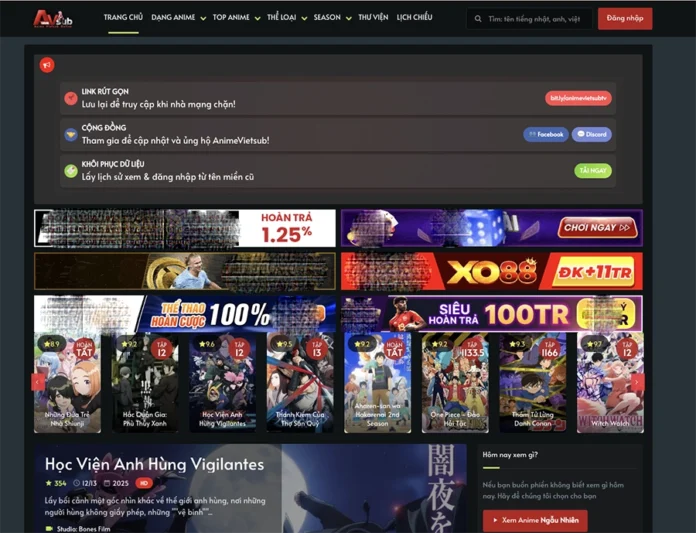
Task: Click the Hôm nay xem gì? heading
Action: [510, 454]
